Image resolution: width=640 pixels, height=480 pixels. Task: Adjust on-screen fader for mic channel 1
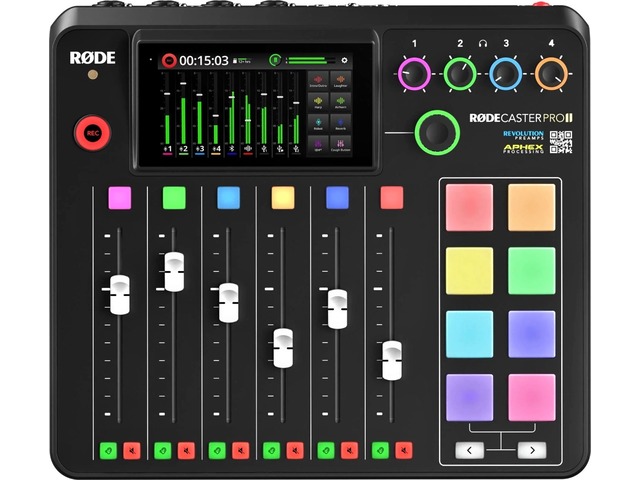[x=167, y=94]
